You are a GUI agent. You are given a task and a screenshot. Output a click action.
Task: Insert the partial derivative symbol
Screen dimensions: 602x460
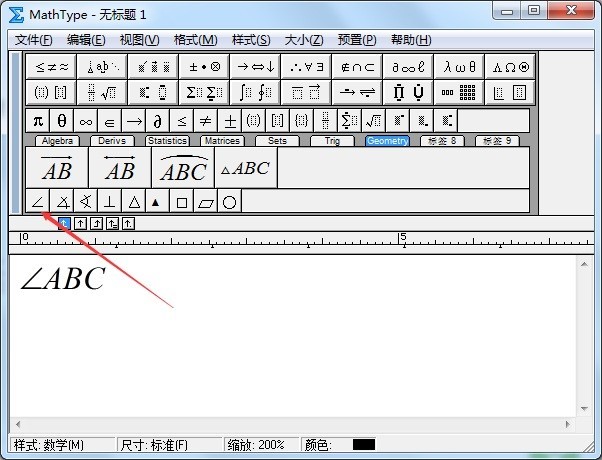[x=157, y=120]
